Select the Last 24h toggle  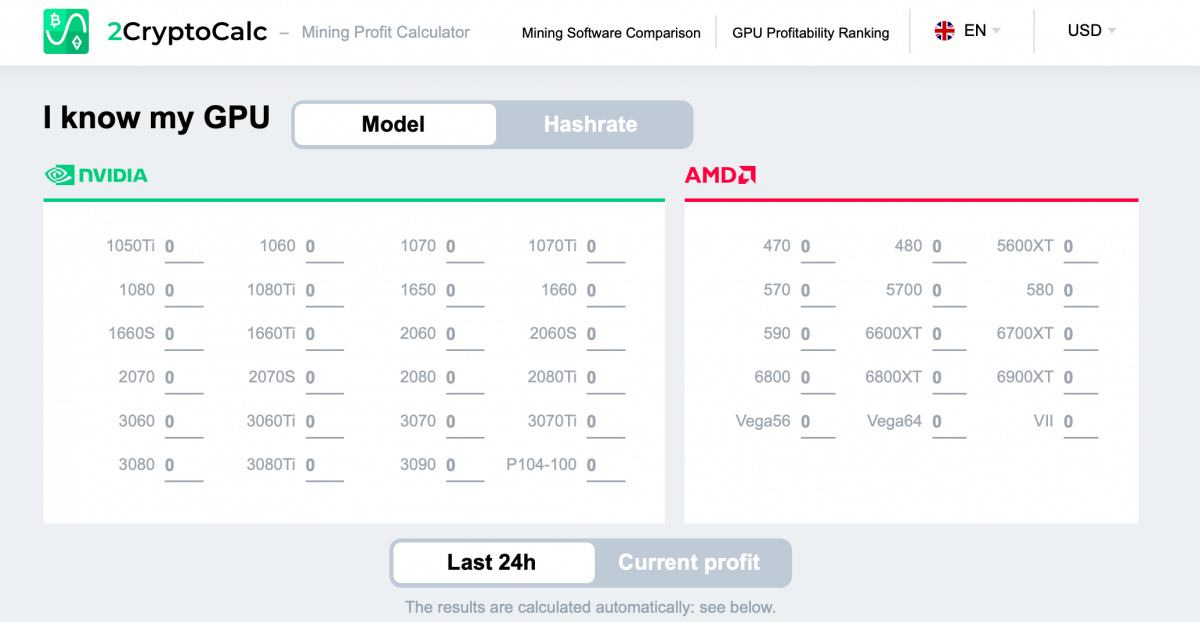pos(493,562)
